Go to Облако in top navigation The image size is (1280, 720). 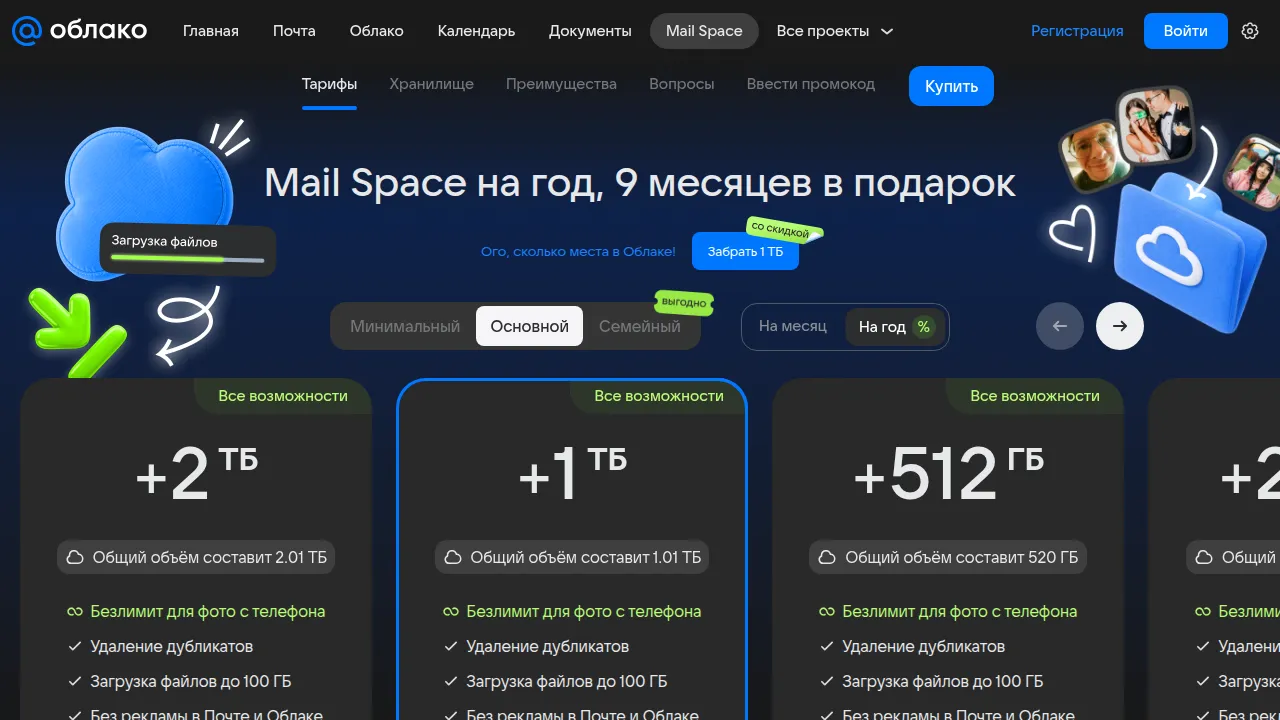[377, 31]
